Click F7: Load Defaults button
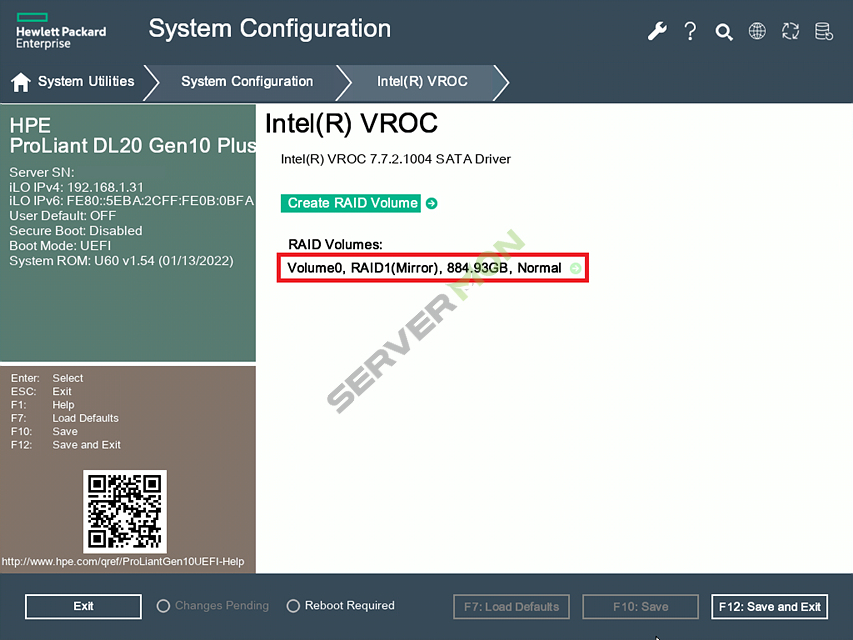Image resolution: width=853 pixels, height=640 pixels. pos(511,606)
